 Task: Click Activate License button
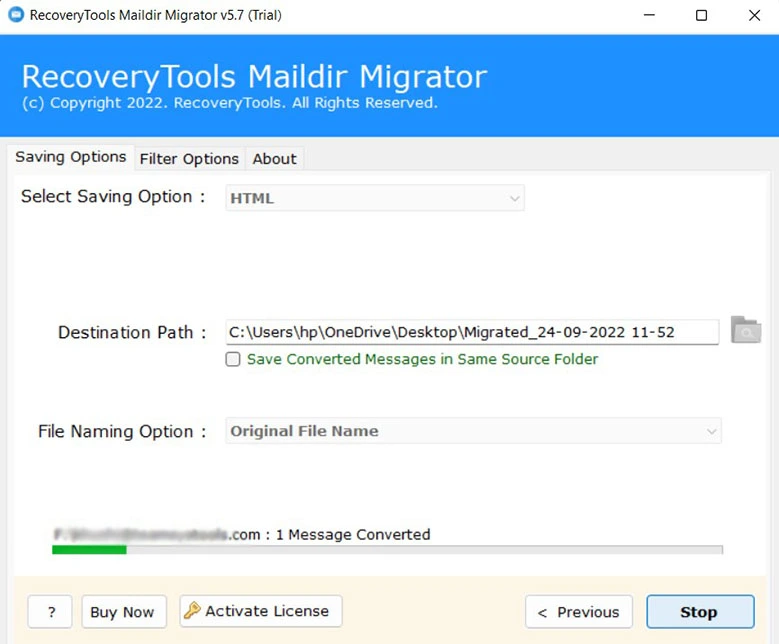click(261, 611)
